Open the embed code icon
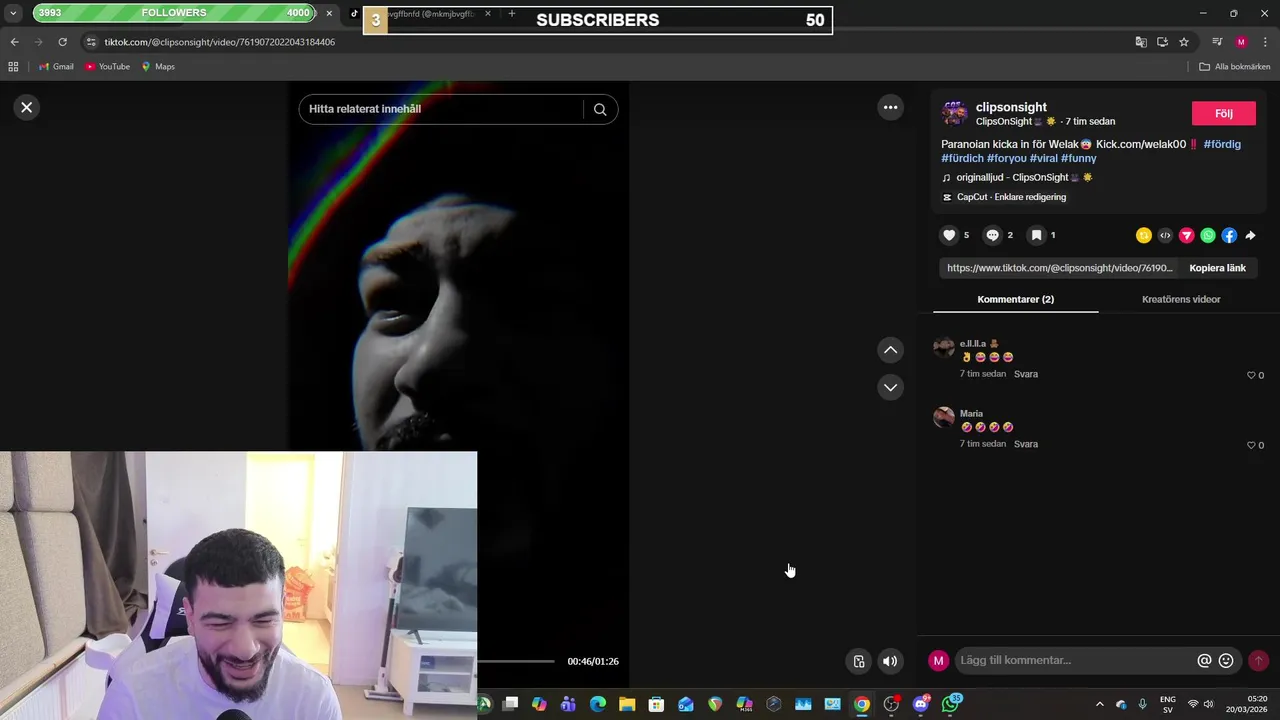The height and width of the screenshot is (720, 1280). 1165,236
